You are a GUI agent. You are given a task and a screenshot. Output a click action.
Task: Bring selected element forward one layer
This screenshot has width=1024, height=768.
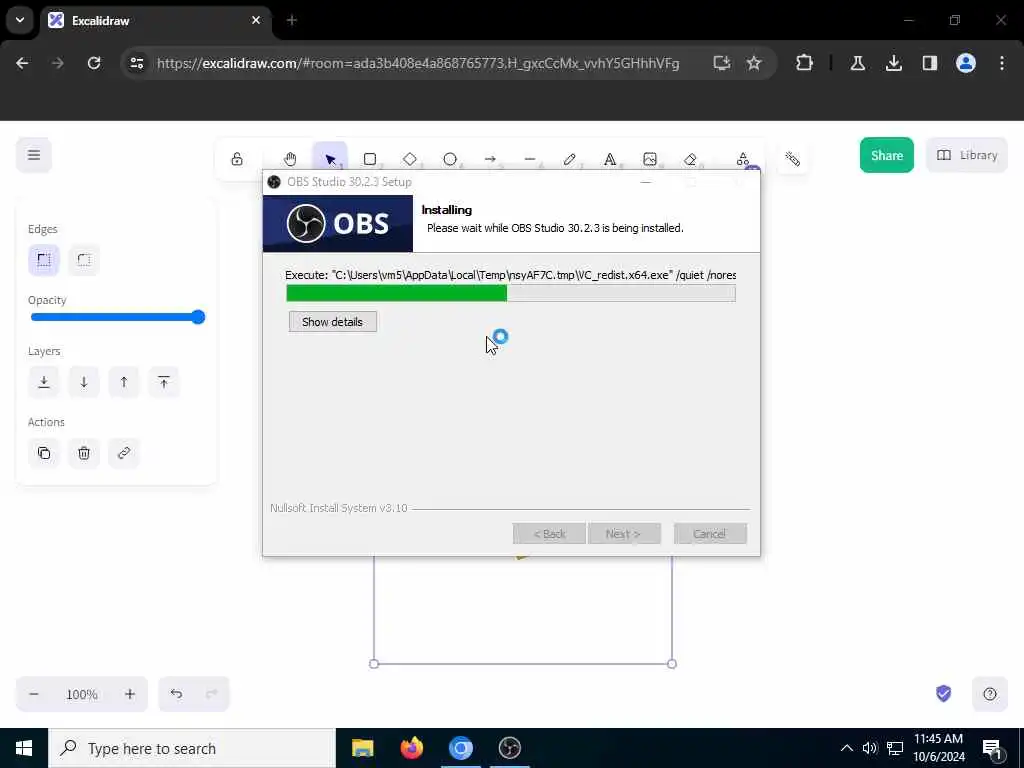point(124,382)
